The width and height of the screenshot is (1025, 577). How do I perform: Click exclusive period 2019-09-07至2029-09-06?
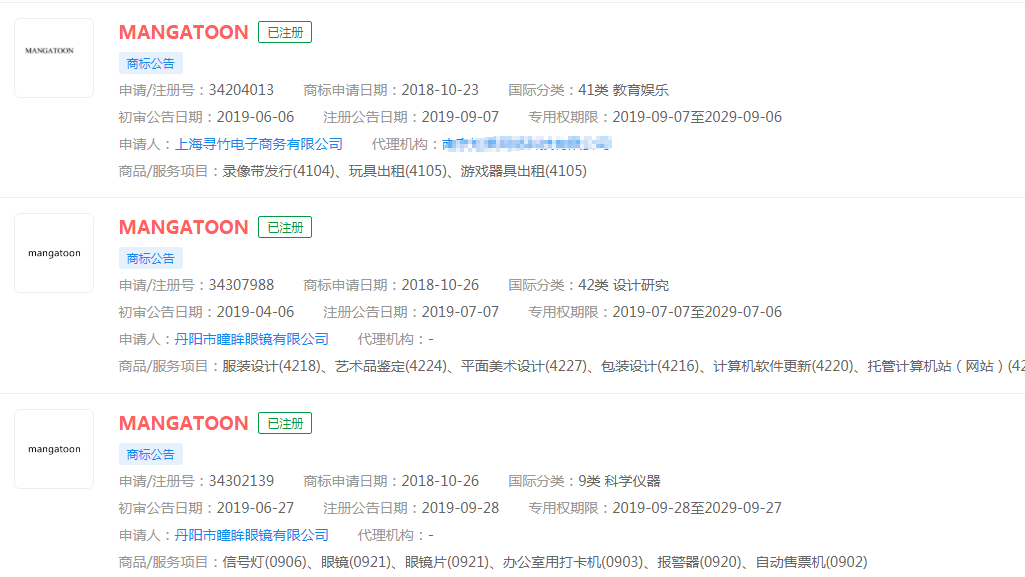click(x=697, y=117)
